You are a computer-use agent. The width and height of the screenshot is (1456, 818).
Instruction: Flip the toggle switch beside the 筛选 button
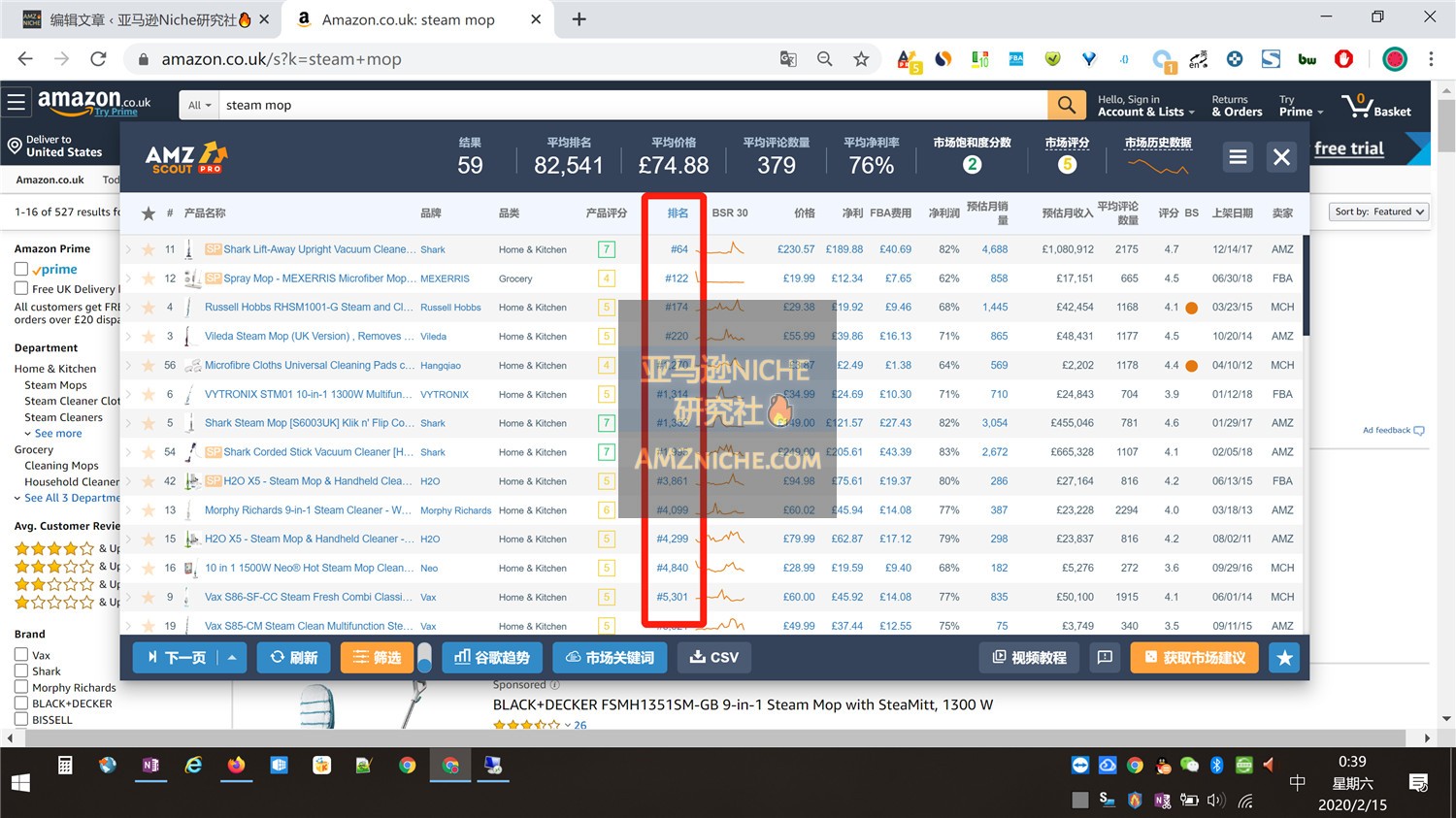tap(424, 658)
